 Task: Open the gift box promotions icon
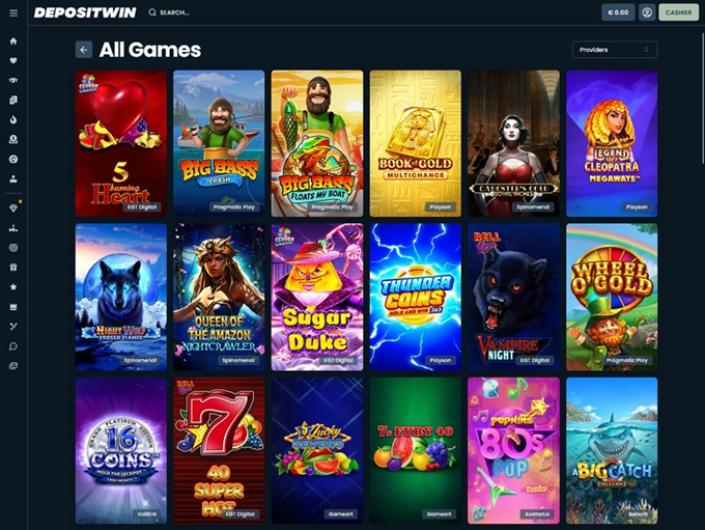[x=13, y=267]
